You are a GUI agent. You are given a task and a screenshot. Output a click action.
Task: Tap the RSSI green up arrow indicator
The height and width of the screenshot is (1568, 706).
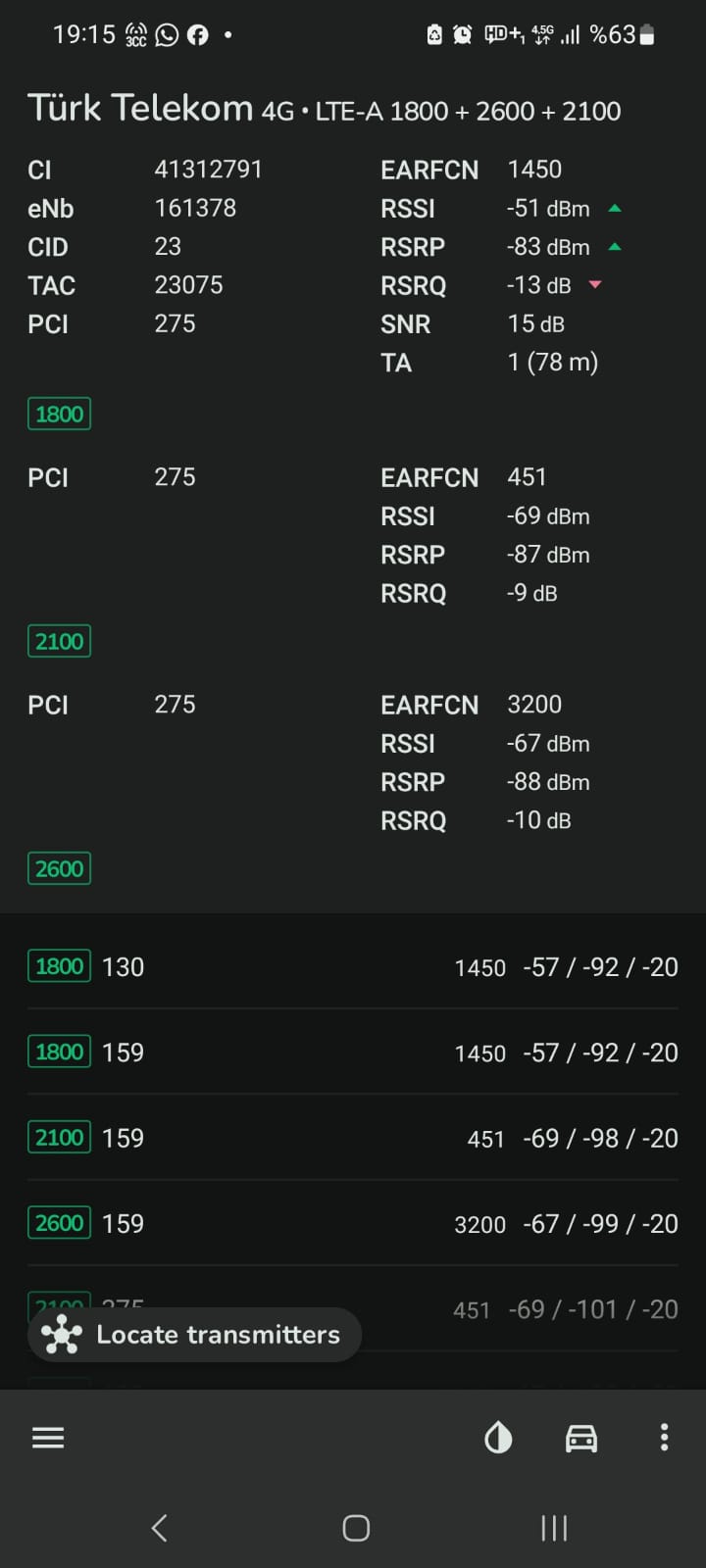coord(615,209)
